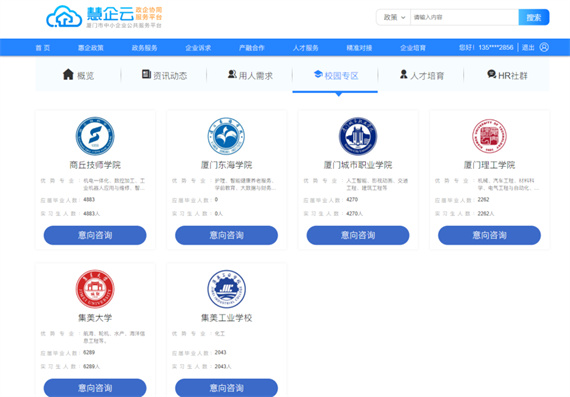The width and height of the screenshot is (570, 397).
Task: Click 意向咨询 for 厦门理工学院
Action: pyautogui.click(x=489, y=235)
